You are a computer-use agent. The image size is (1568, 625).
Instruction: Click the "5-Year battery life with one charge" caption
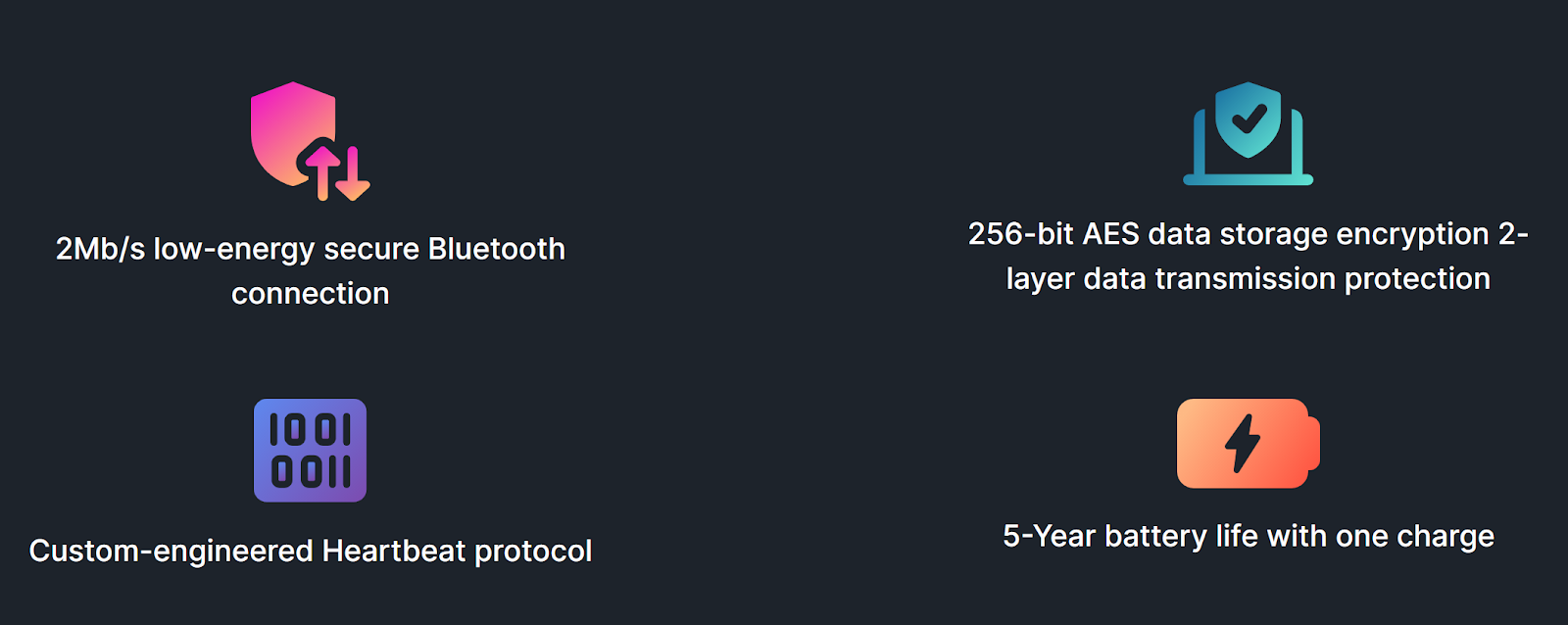[1249, 536]
